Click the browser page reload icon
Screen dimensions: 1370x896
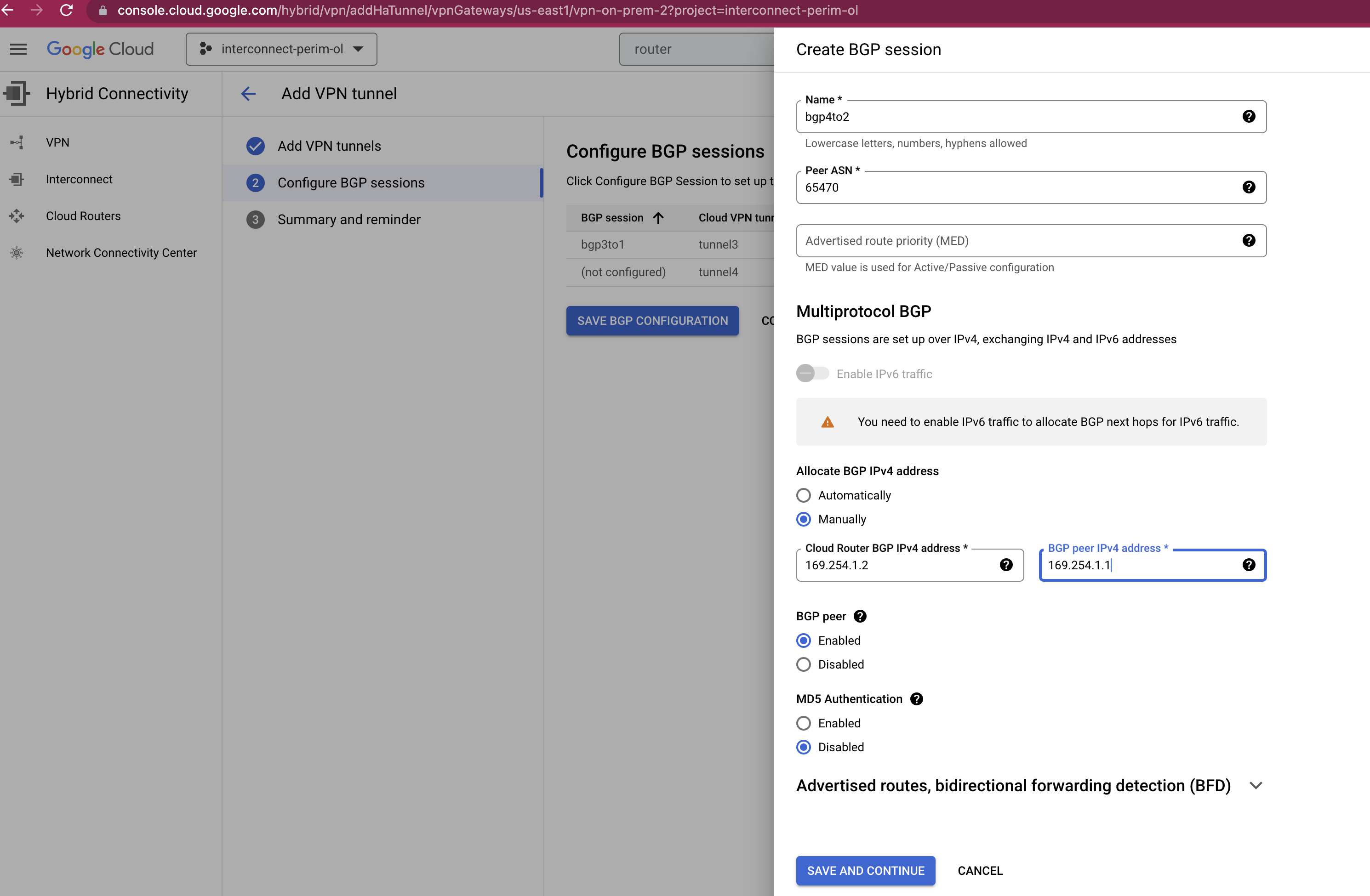66,10
